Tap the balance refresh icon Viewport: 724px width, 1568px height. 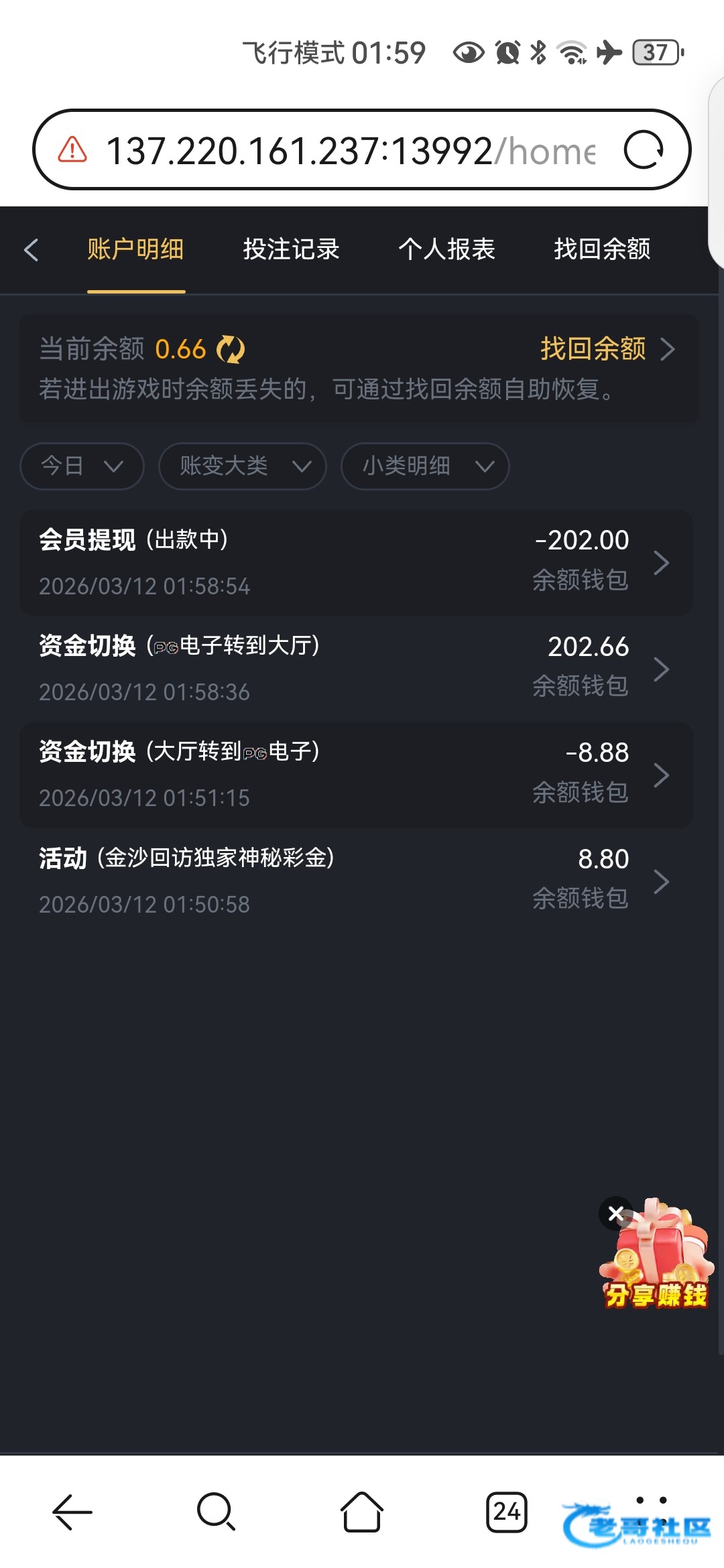point(231,349)
